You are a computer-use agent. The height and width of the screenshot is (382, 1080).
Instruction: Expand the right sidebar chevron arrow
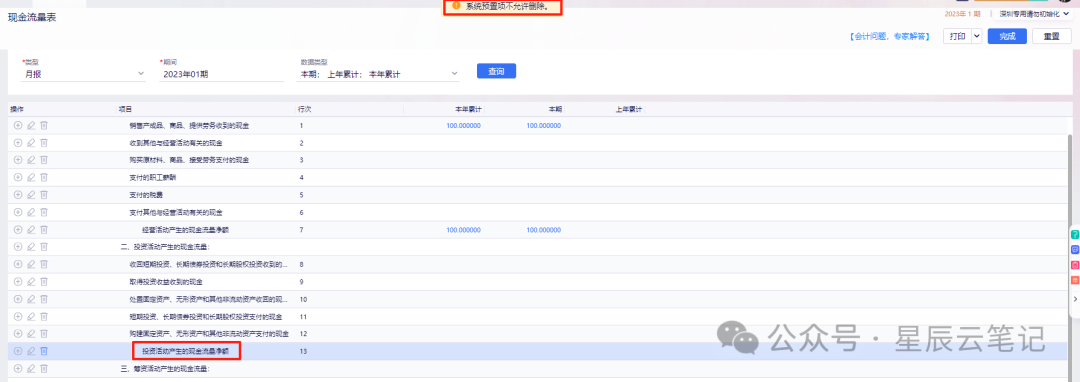click(1075, 299)
